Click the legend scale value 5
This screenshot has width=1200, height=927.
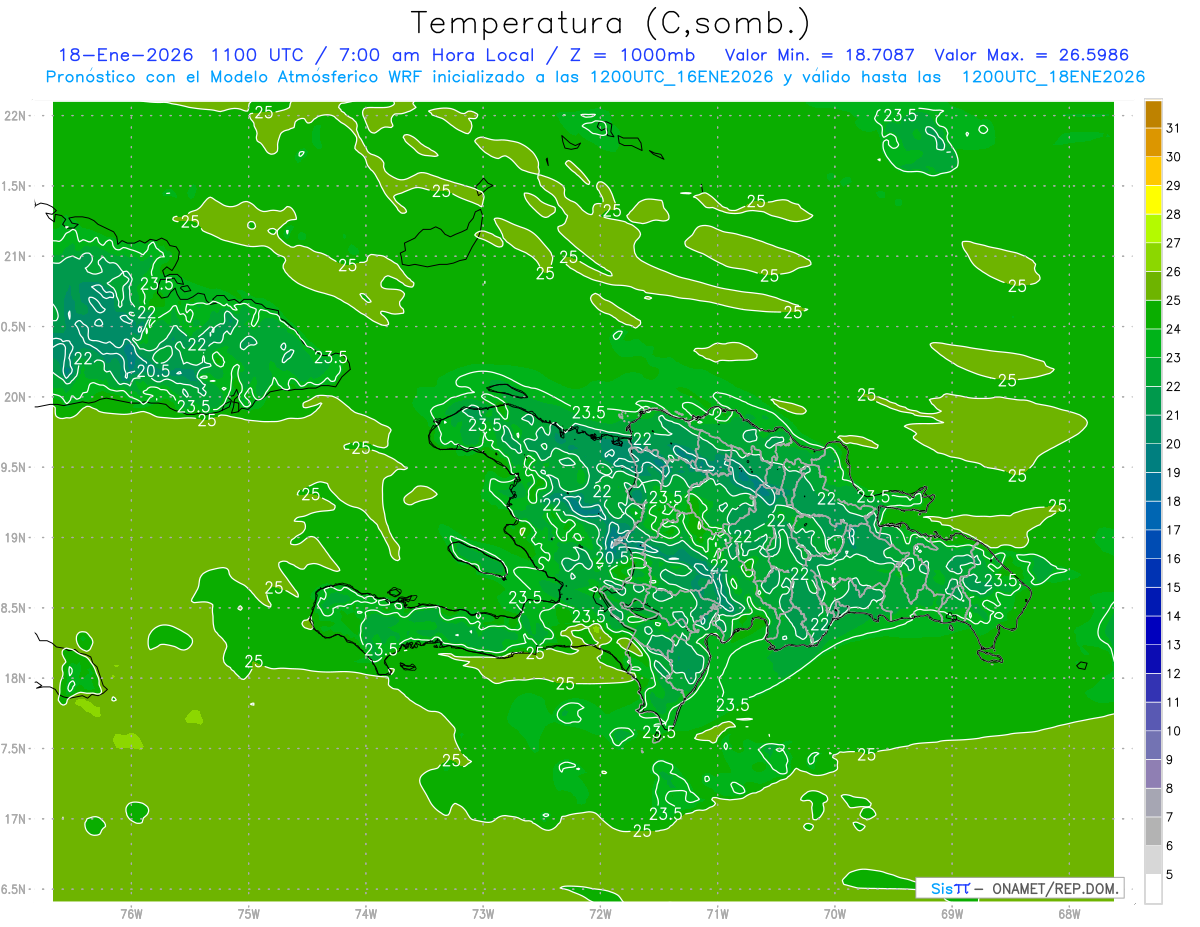tap(1170, 875)
